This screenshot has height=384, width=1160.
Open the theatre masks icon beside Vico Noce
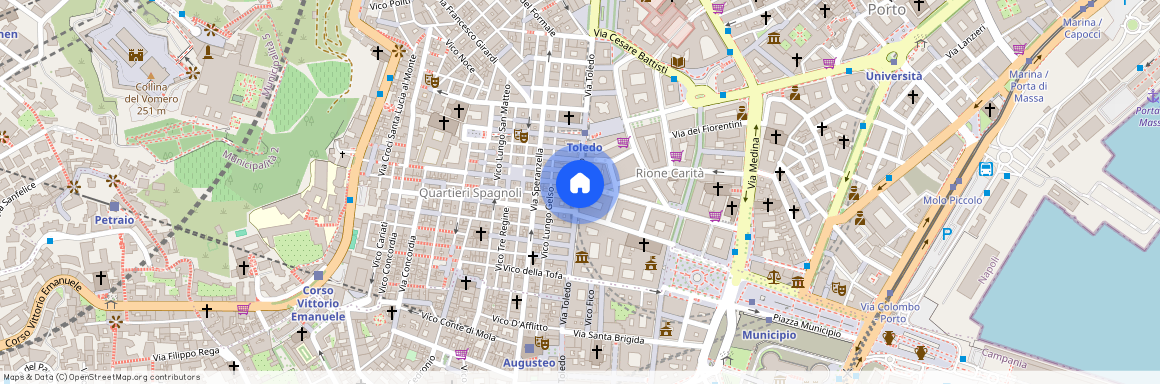432,80
